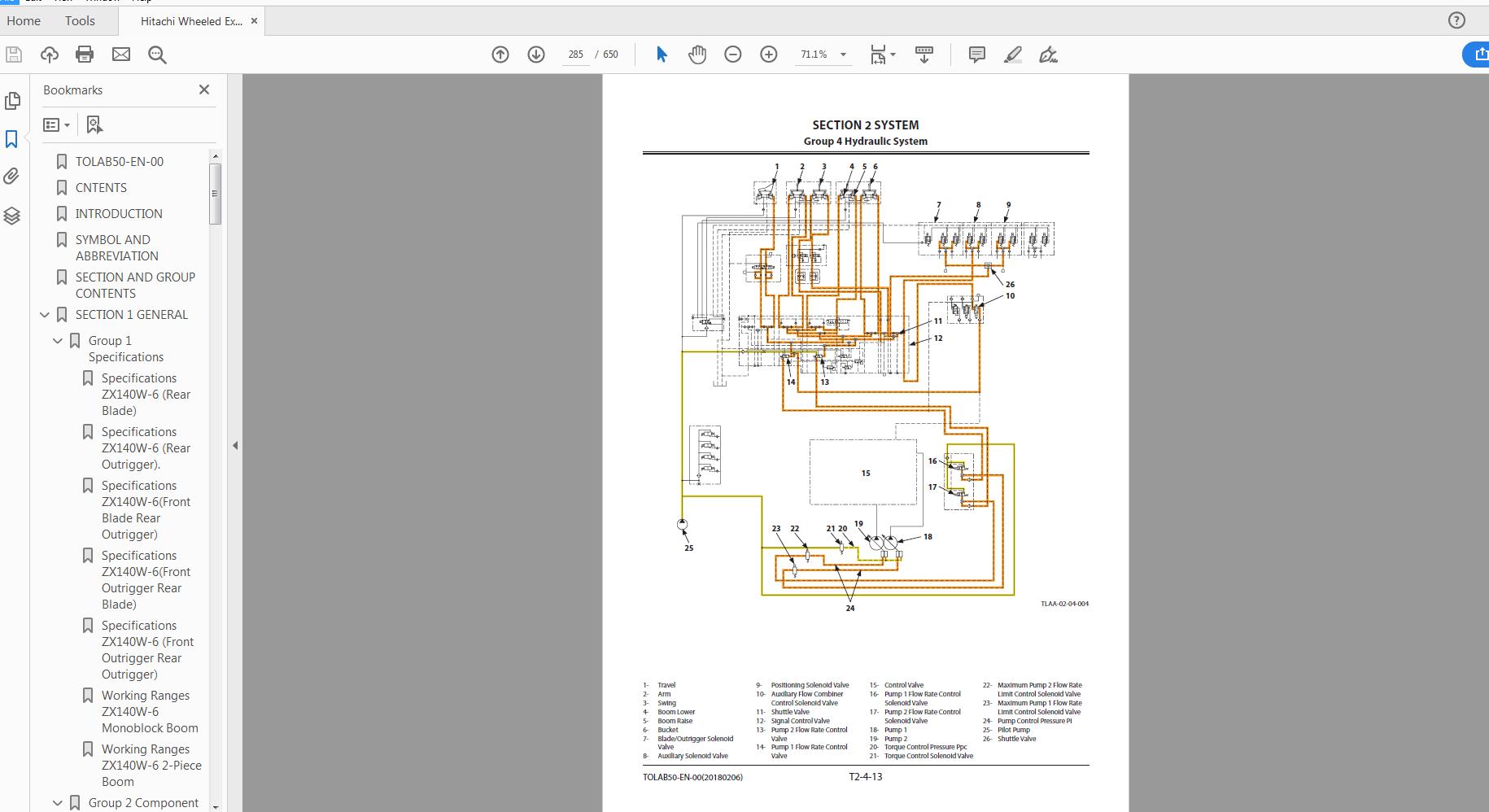Viewport: 1489px width, 812px height.
Task: Open the layers panel icon
Action: pyautogui.click(x=11, y=216)
